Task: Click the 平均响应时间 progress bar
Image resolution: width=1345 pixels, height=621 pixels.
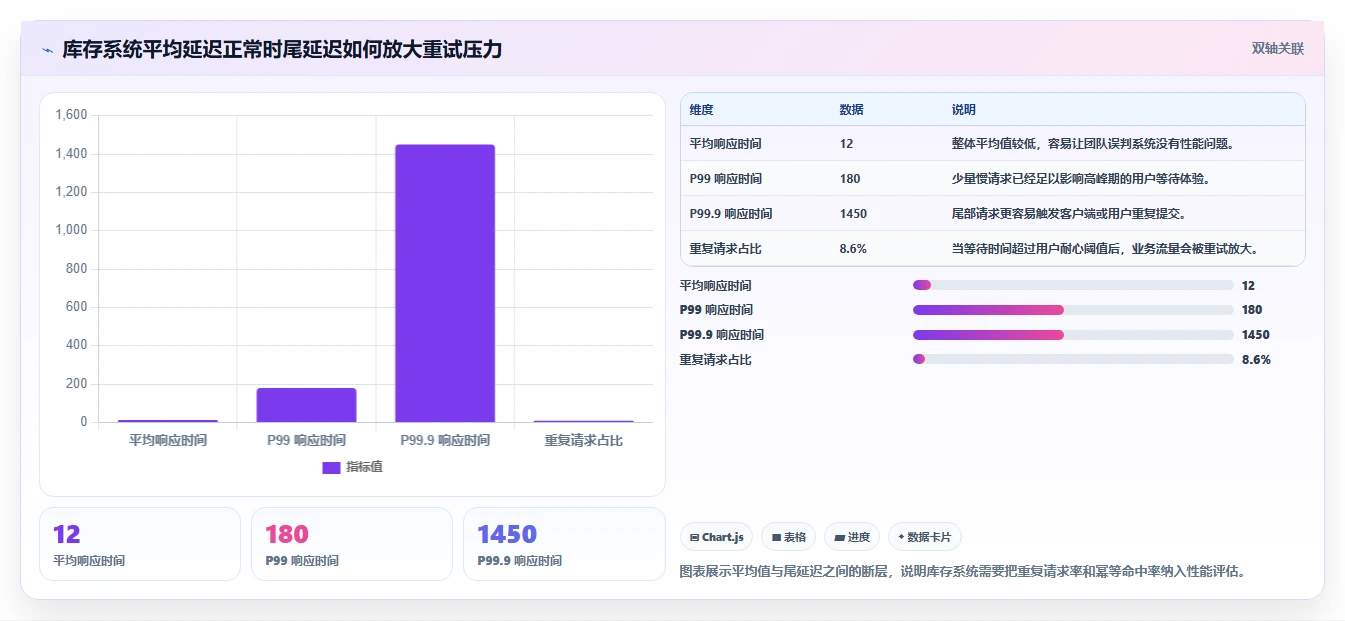Action: (1073, 285)
